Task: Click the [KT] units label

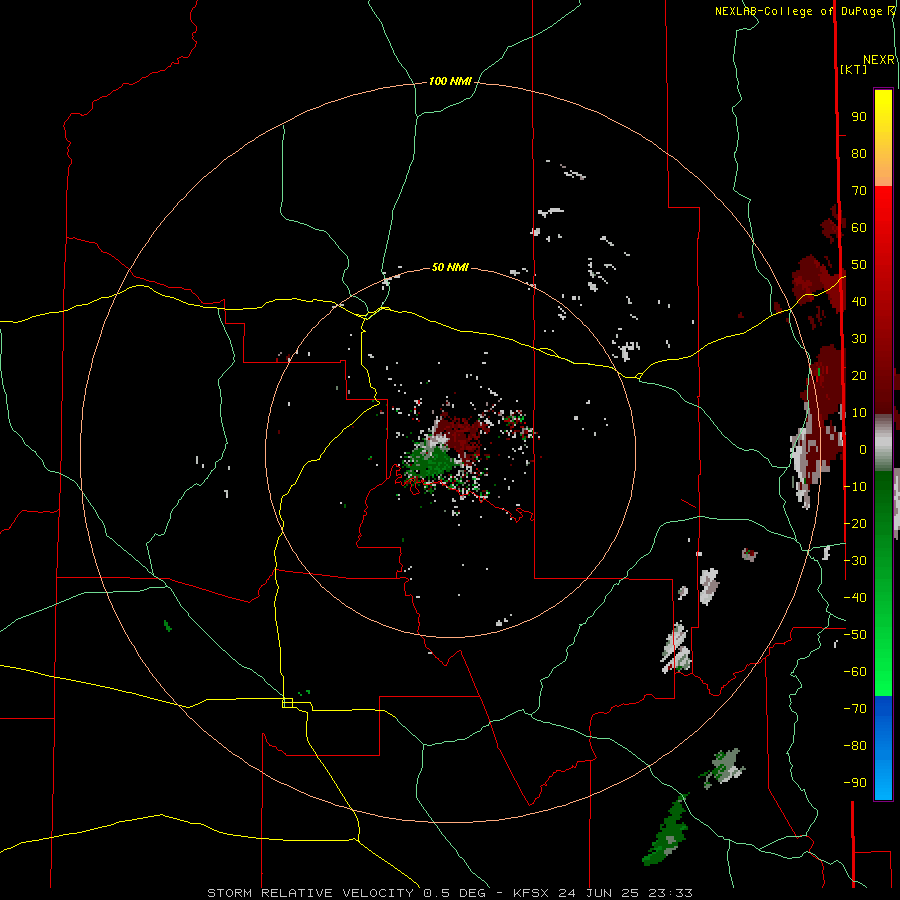Action: [x=854, y=69]
